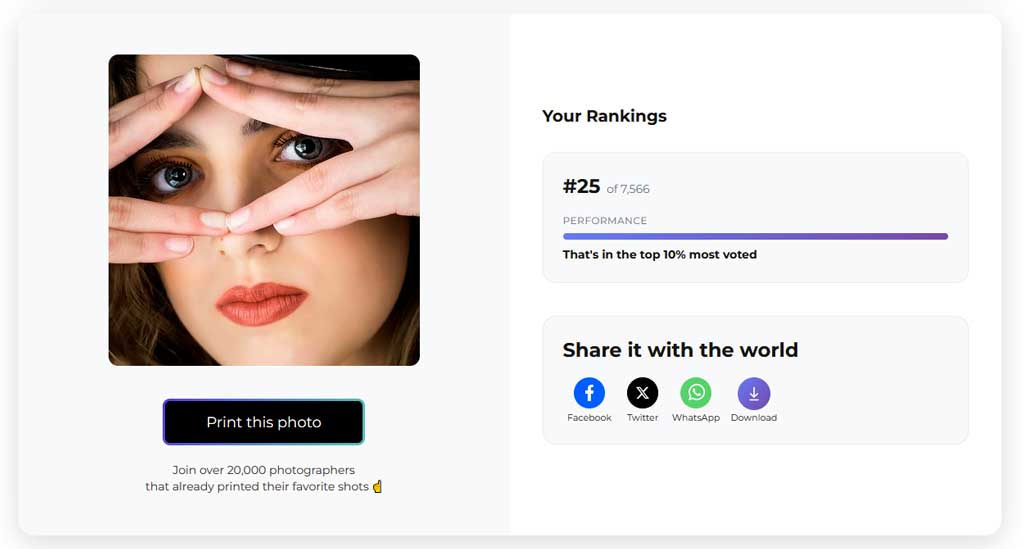Select the Your Rankings heading
The height and width of the screenshot is (549, 1024).
tap(604, 116)
